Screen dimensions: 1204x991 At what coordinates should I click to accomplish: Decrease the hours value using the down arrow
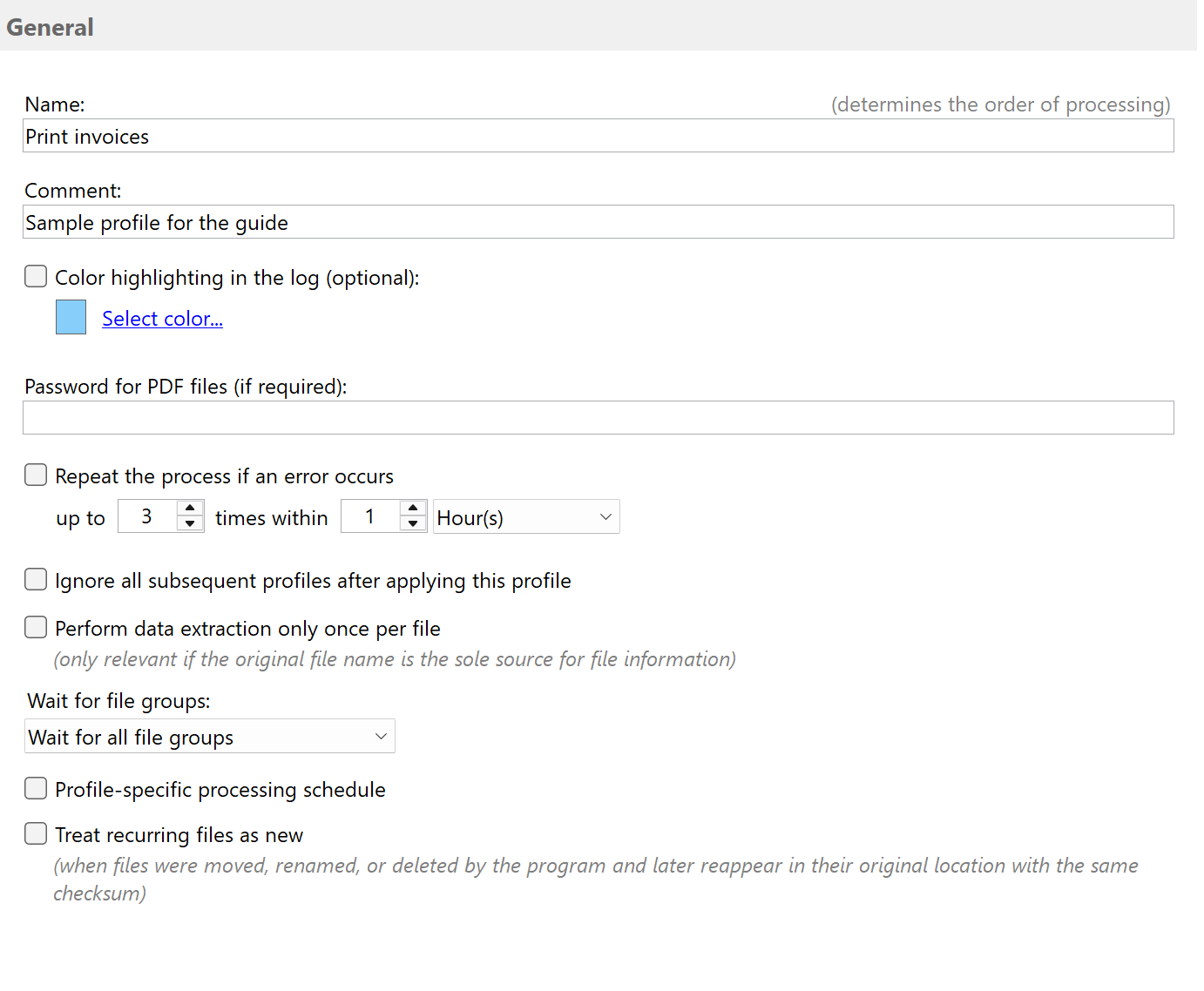[413, 524]
